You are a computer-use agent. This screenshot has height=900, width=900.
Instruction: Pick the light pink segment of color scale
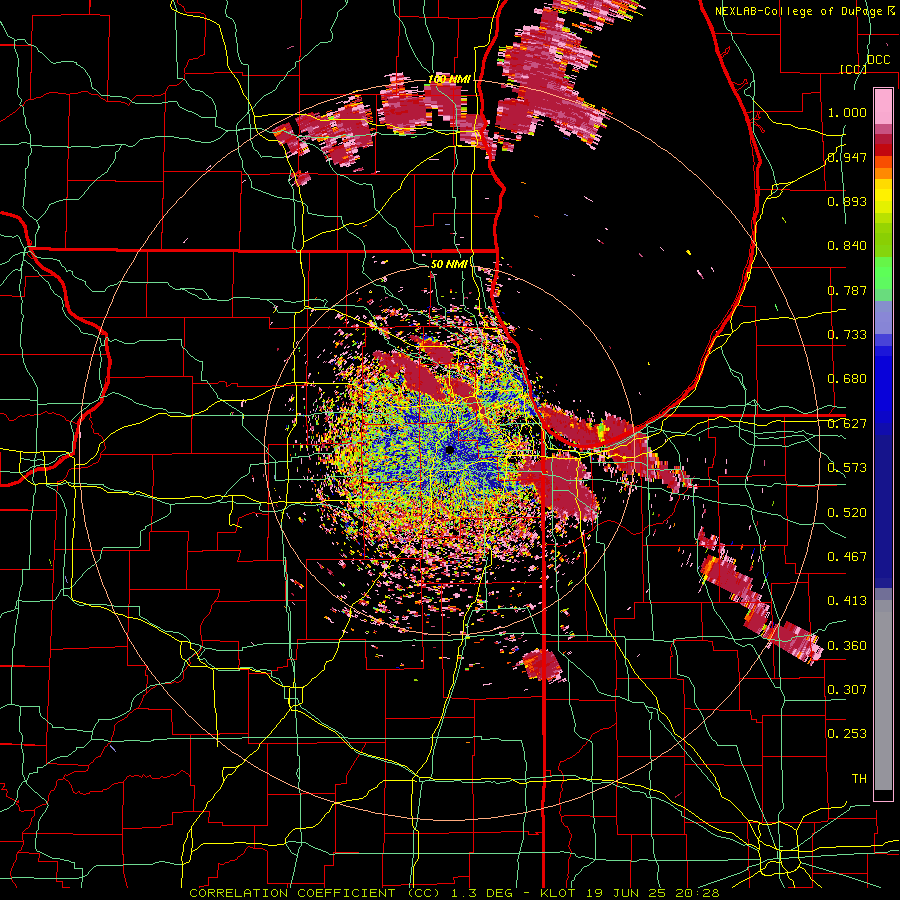tap(883, 107)
